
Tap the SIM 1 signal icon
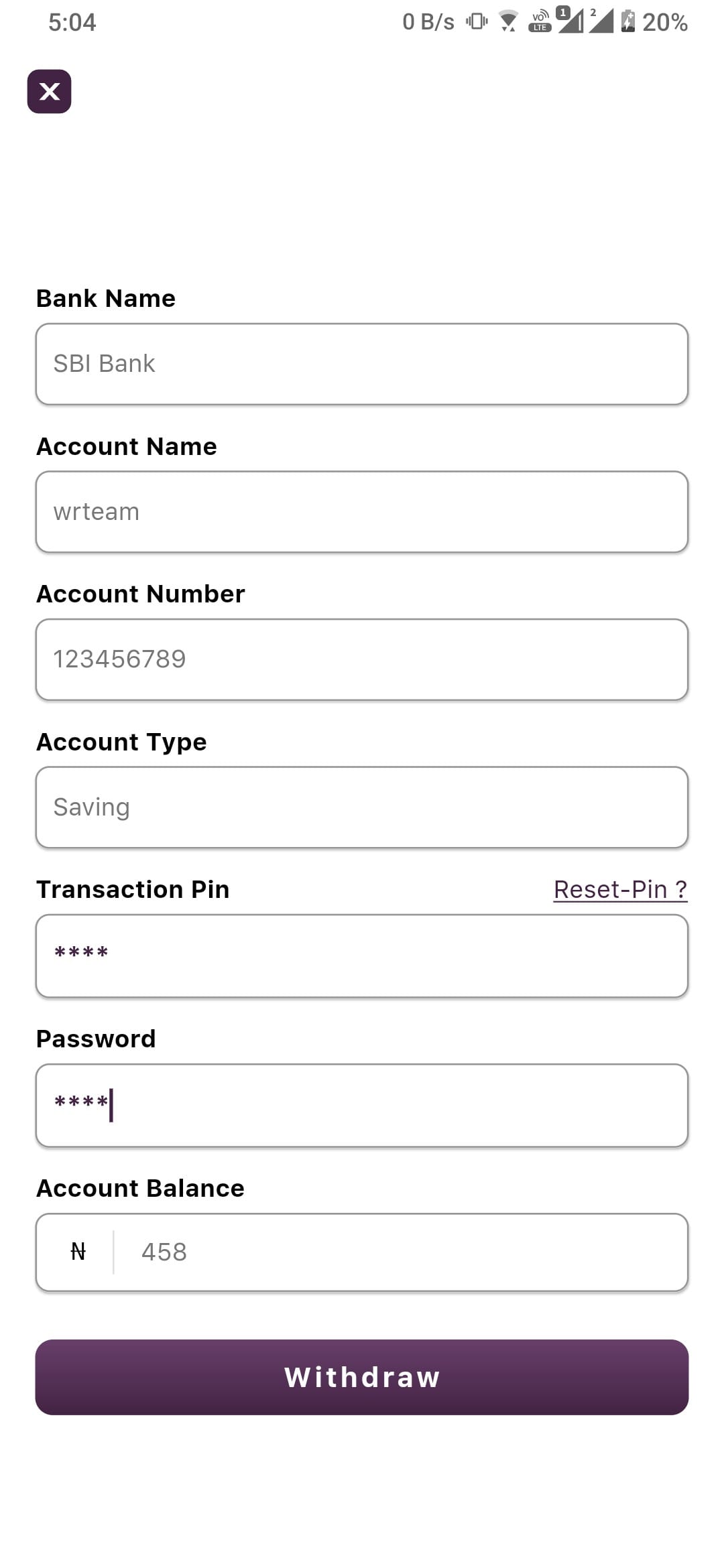(570, 20)
